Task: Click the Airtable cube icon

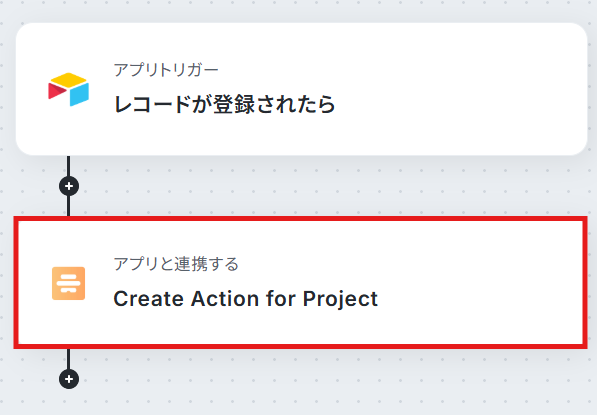Action: coord(69,89)
